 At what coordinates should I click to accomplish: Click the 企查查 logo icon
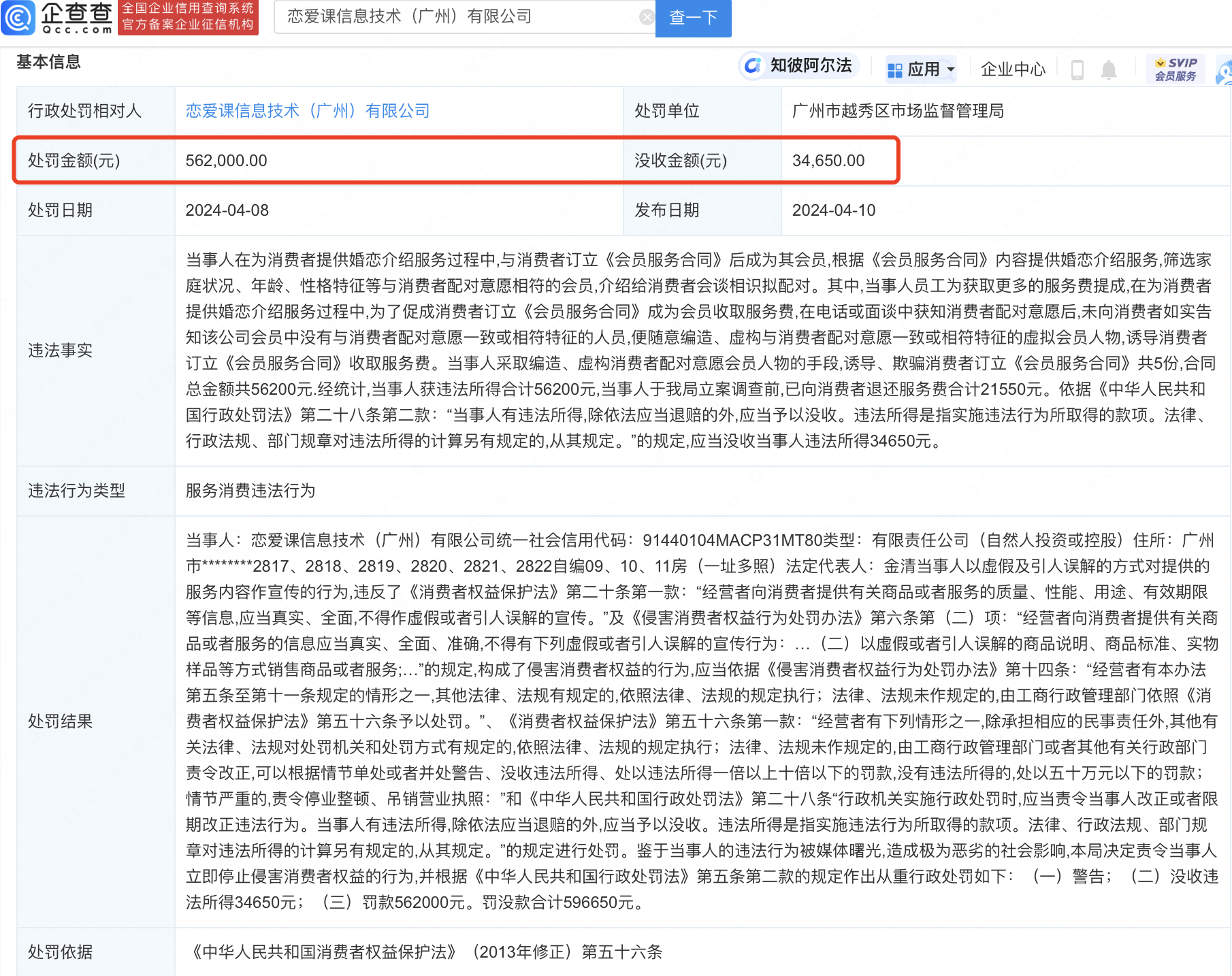pyautogui.click(x=18, y=17)
